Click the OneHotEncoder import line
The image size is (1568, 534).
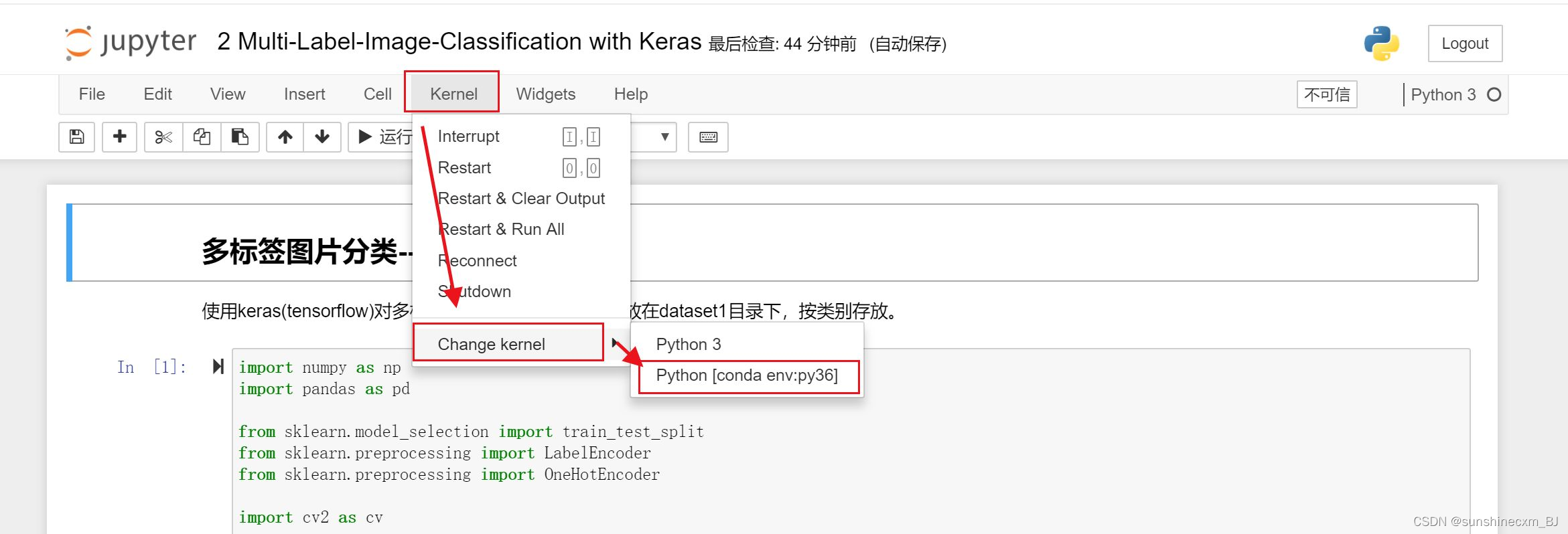[x=449, y=474]
